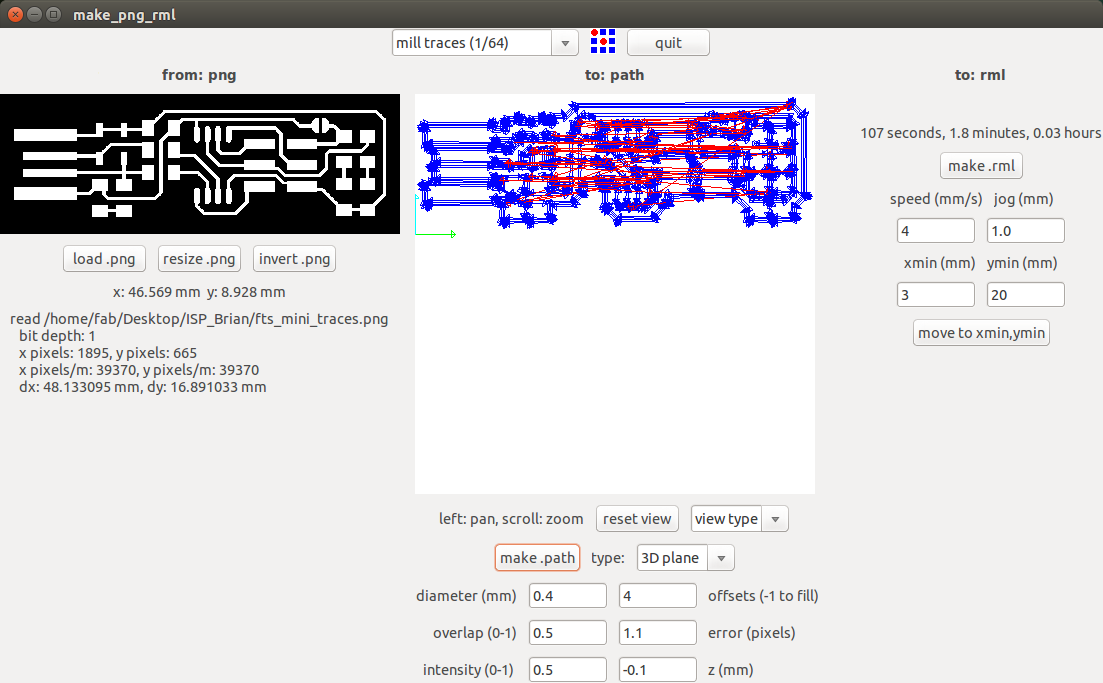Click the make .rml button

pyautogui.click(x=981, y=166)
